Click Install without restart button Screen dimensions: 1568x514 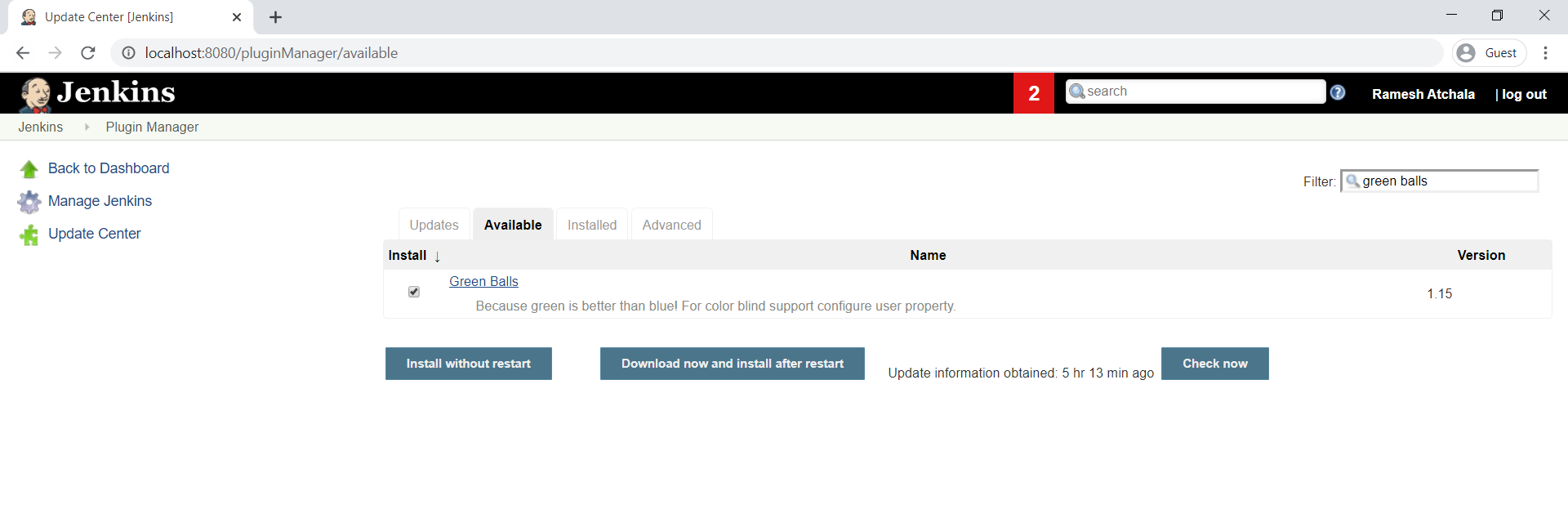[x=469, y=364]
